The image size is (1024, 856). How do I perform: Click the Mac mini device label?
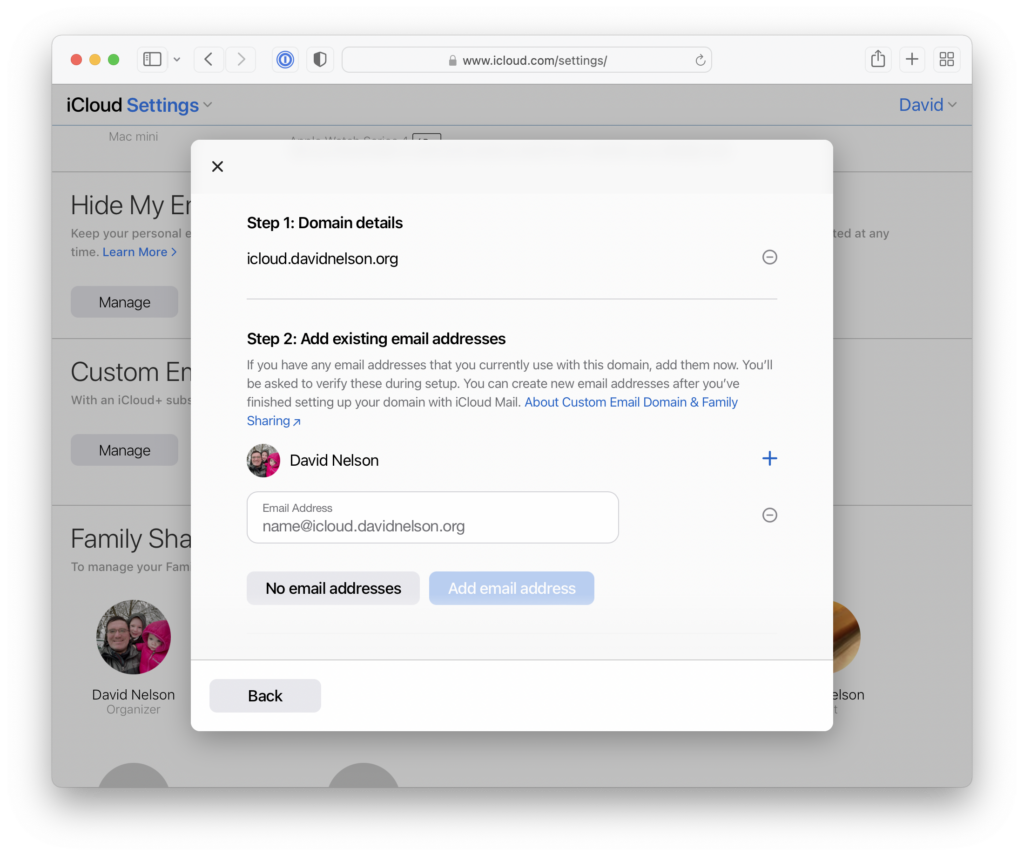(x=133, y=136)
